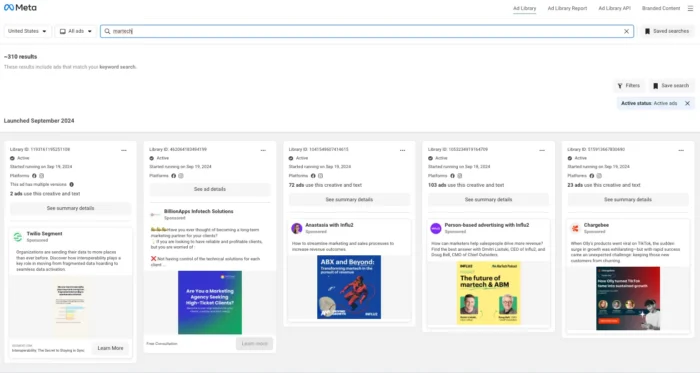The width and height of the screenshot is (700, 373).
Task: Open more options on the BillionApps Infotech card
Action: click(x=263, y=150)
